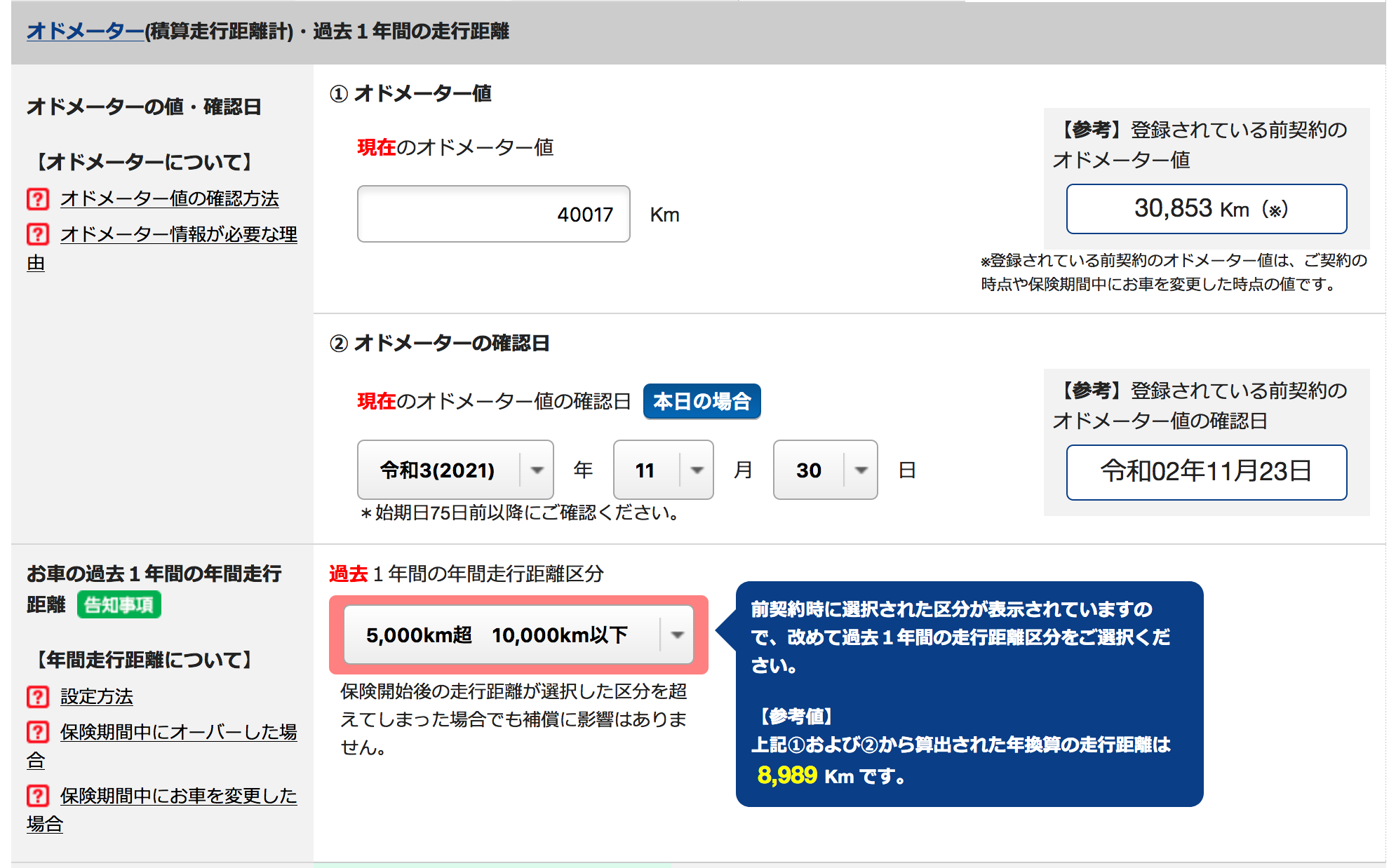
Task: Open オドメーター情報が必要な理由 link
Action: 178,234
